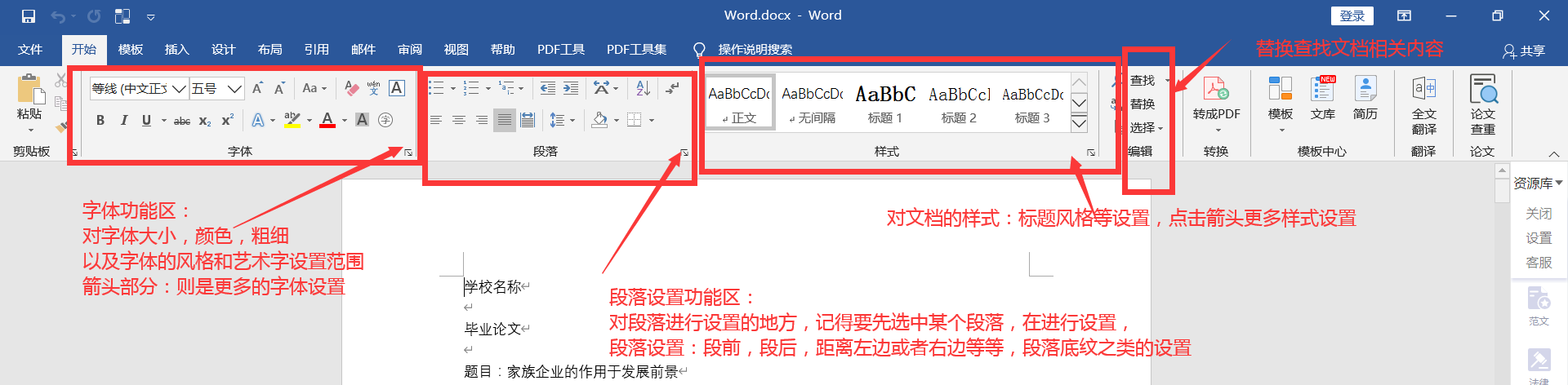Toggle Italic formatting
Image resolution: width=1568 pixels, height=385 pixels.
(x=123, y=120)
